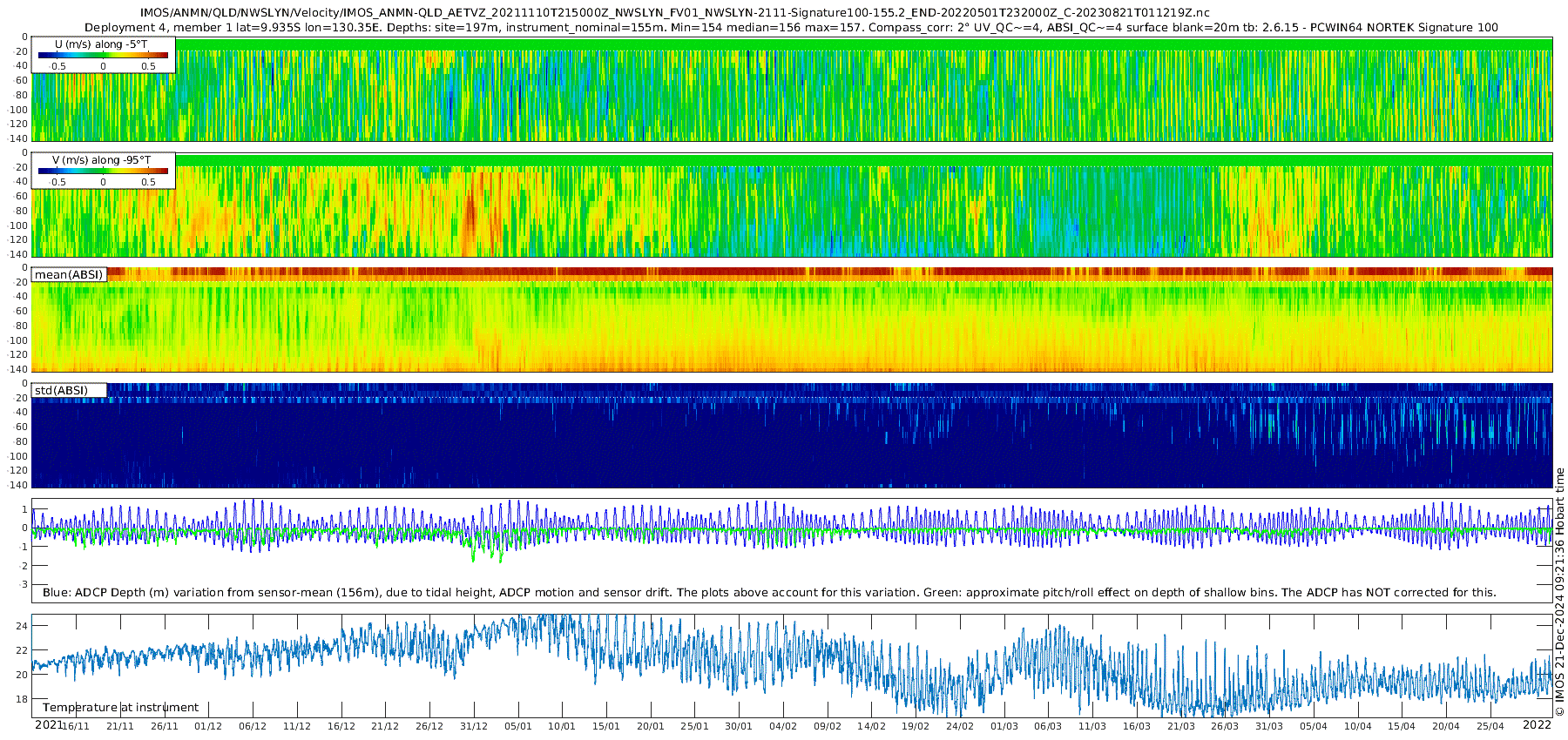
Task: Click the V (m/s) along -95°T colorbar
Action: (x=103, y=171)
